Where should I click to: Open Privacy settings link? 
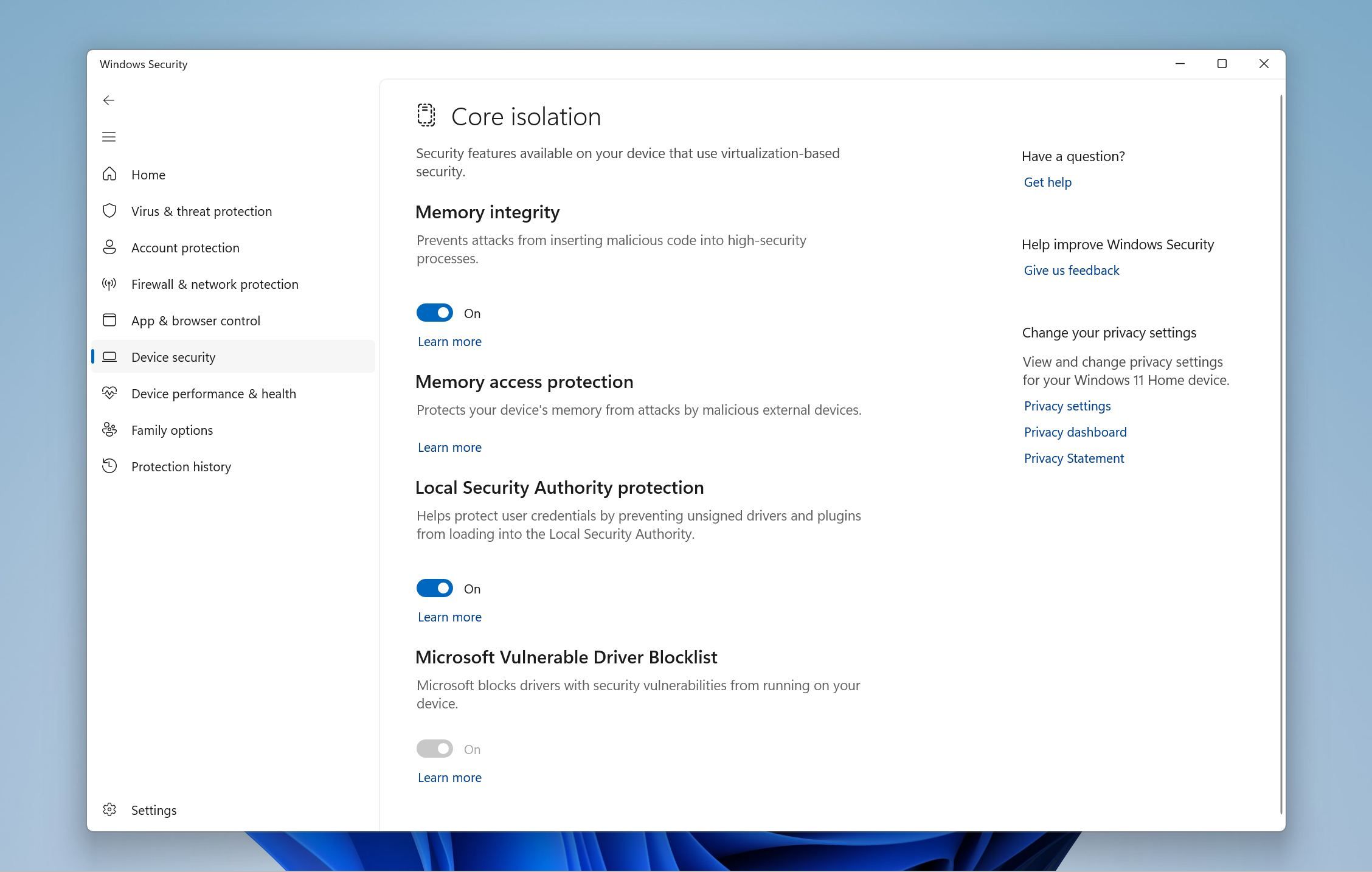point(1067,406)
